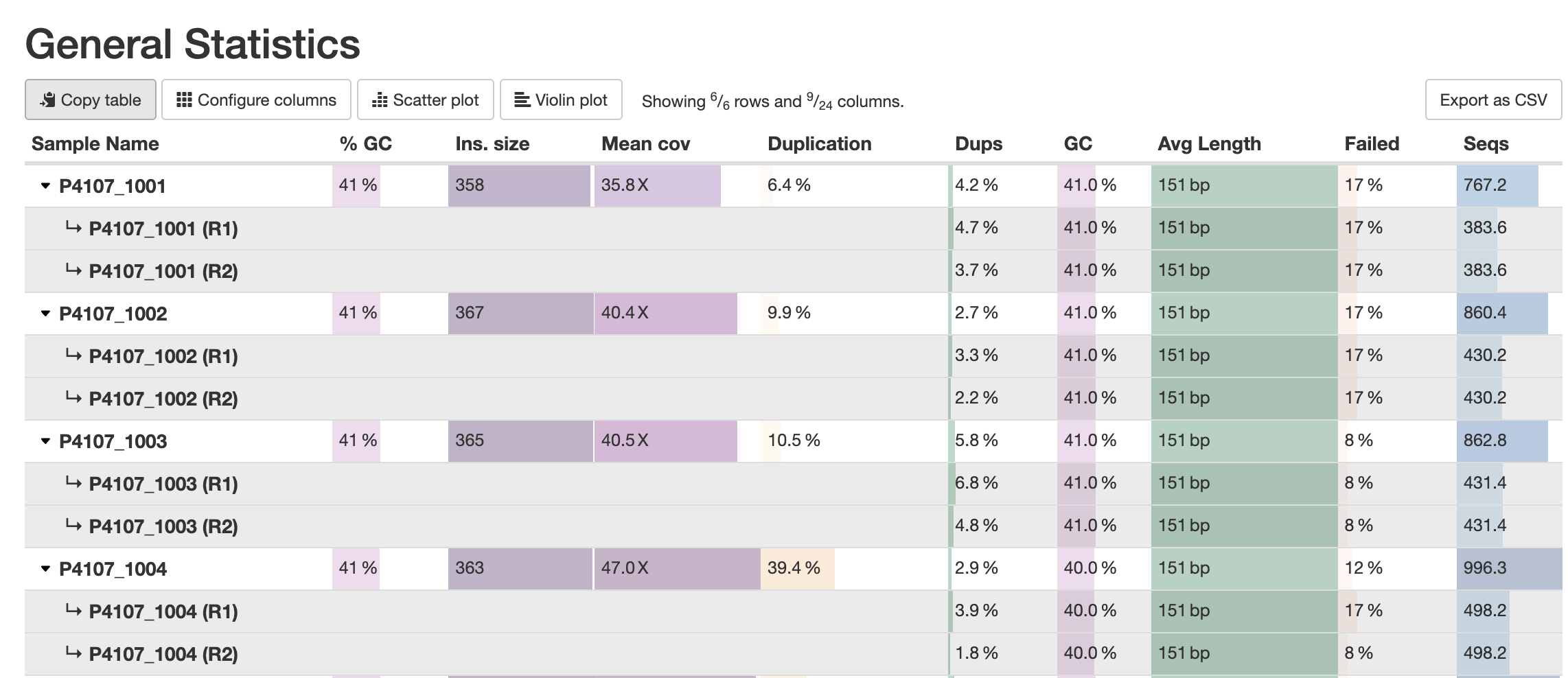Screen dimensions: 1568x678
Task: Collapse the P4107_1002 sample group
Action: [x=44, y=313]
